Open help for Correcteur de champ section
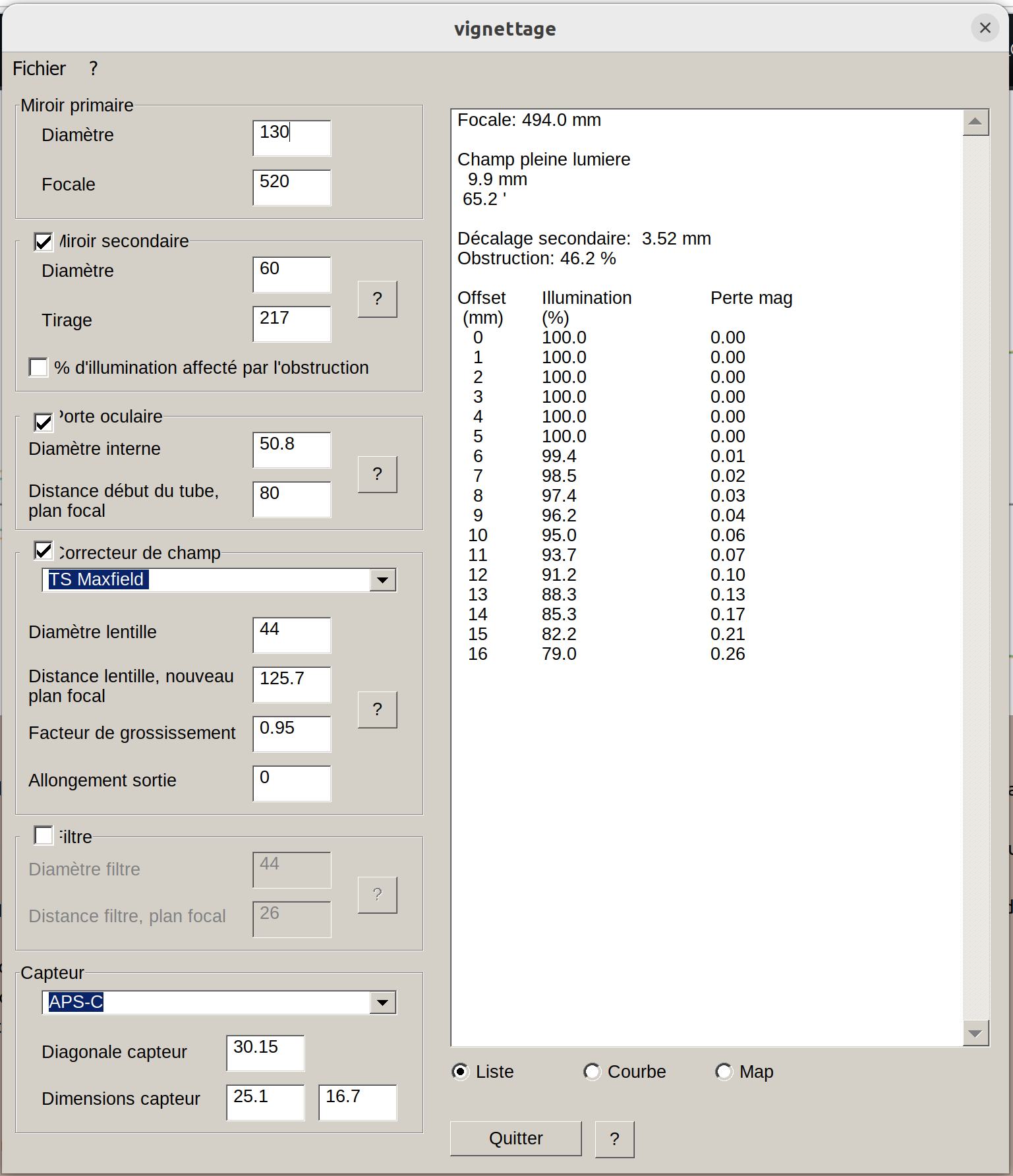This screenshot has height=1176, width=1013. click(377, 709)
